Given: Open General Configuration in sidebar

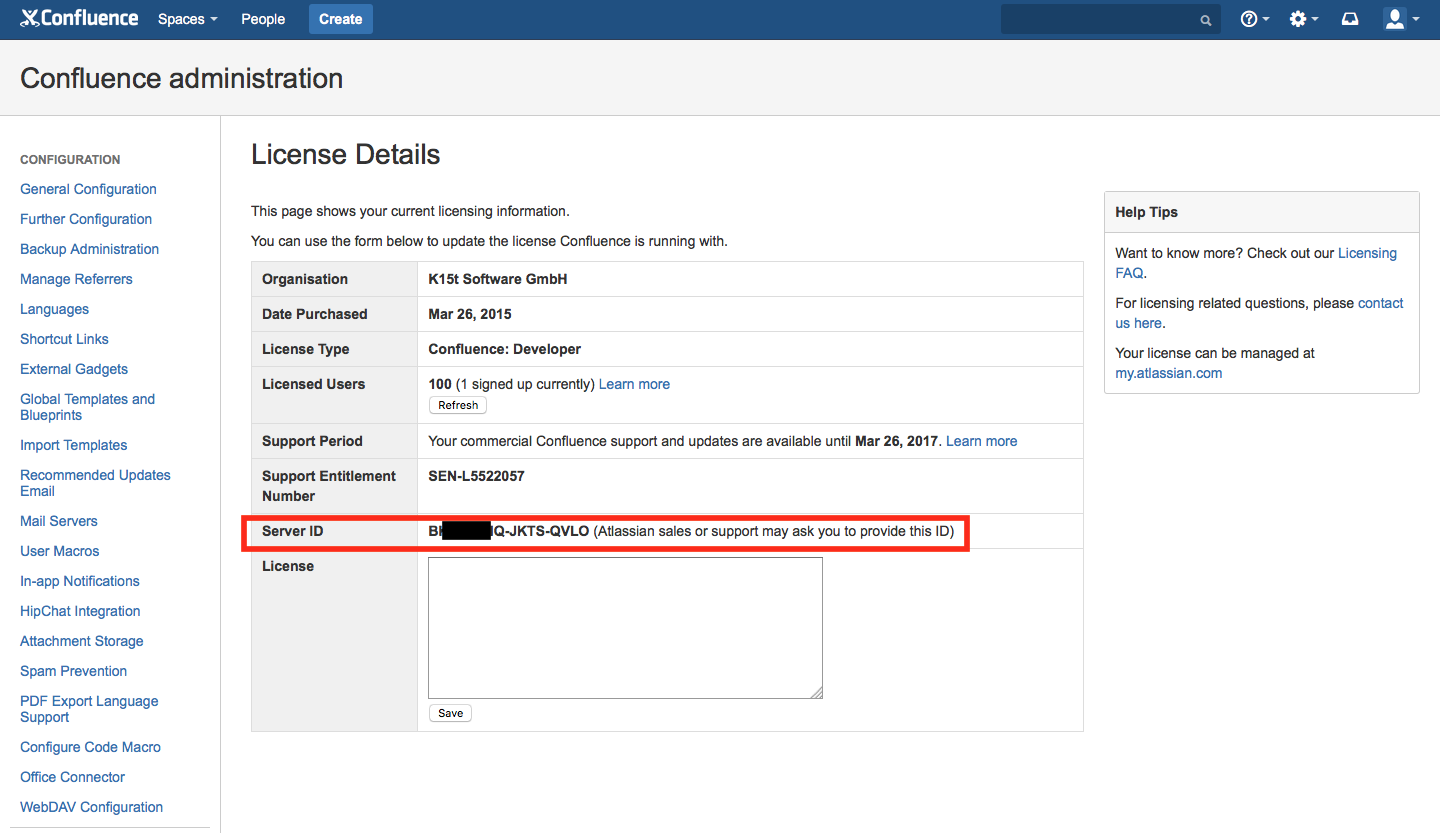Looking at the screenshot, I should click(88, 189).
